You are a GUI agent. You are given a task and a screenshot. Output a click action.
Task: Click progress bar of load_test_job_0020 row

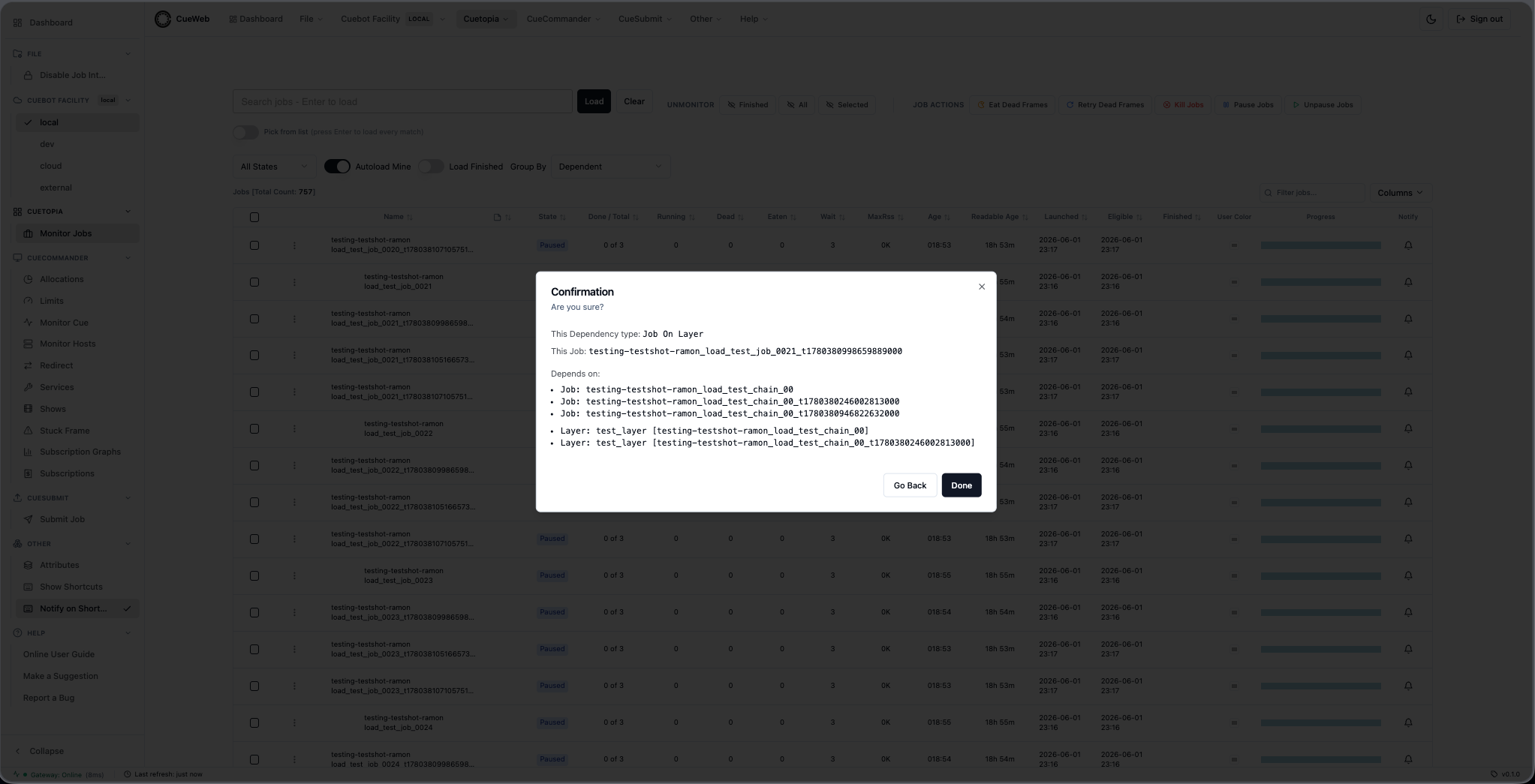pyautogui.click(x=1320, y=245)
